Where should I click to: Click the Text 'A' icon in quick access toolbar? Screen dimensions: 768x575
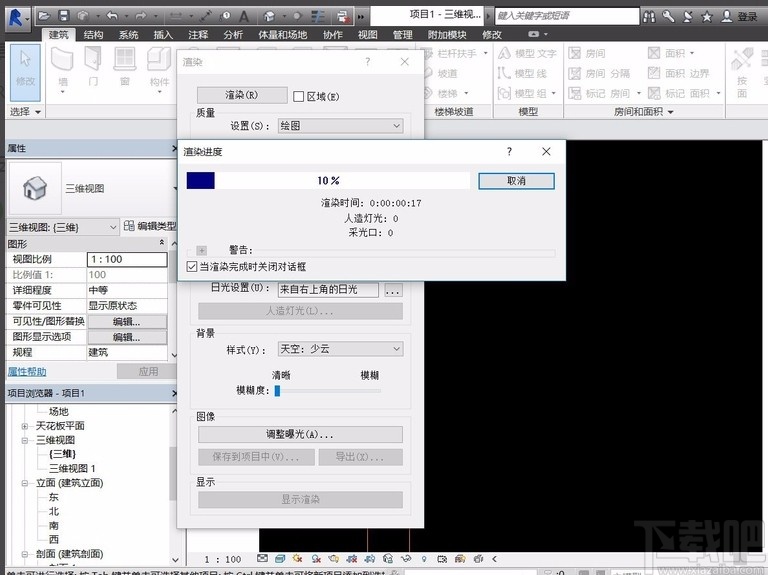coord(243,17)
